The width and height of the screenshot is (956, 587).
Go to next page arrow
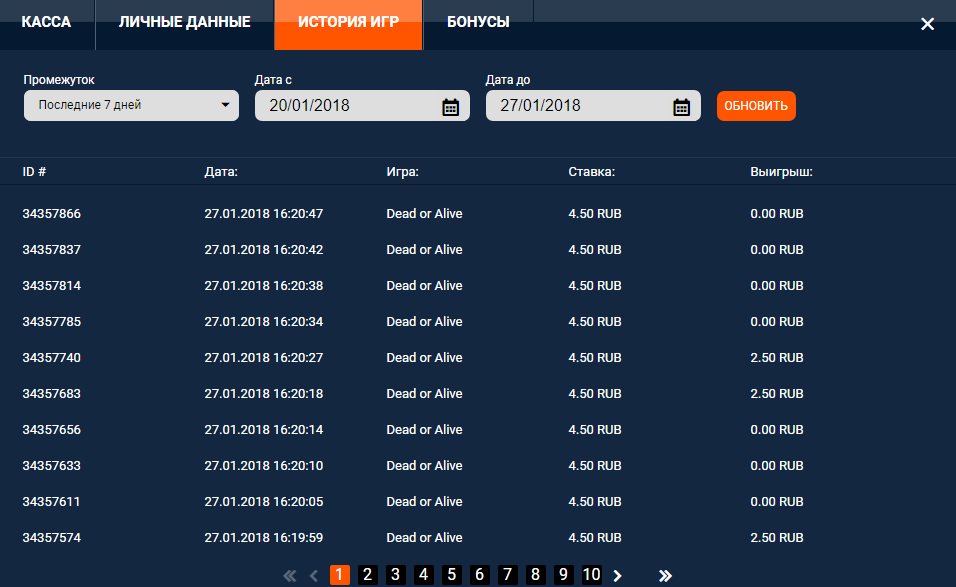coord(618,575)
